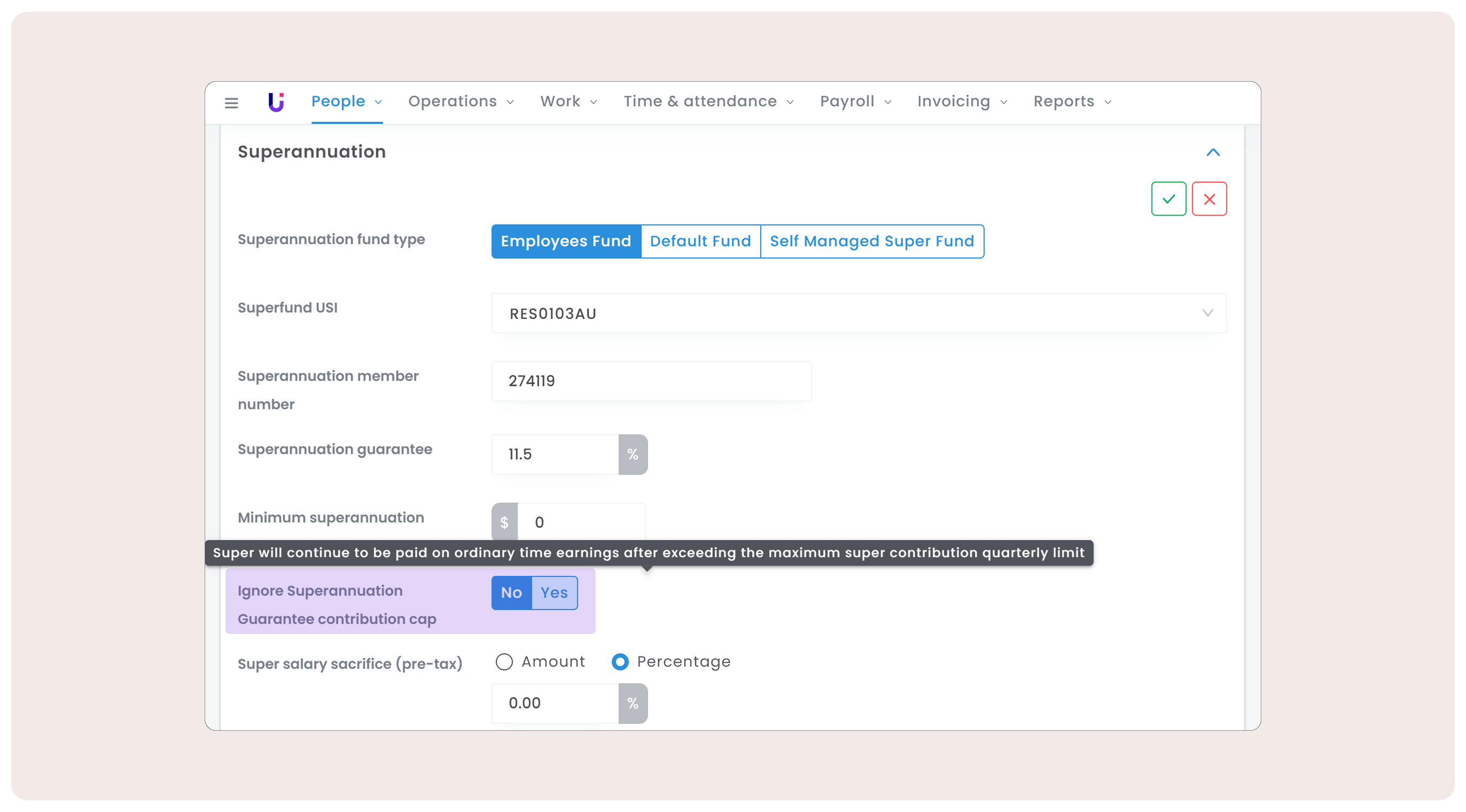Set contribution cap toggle to No

tap(511, 592)
